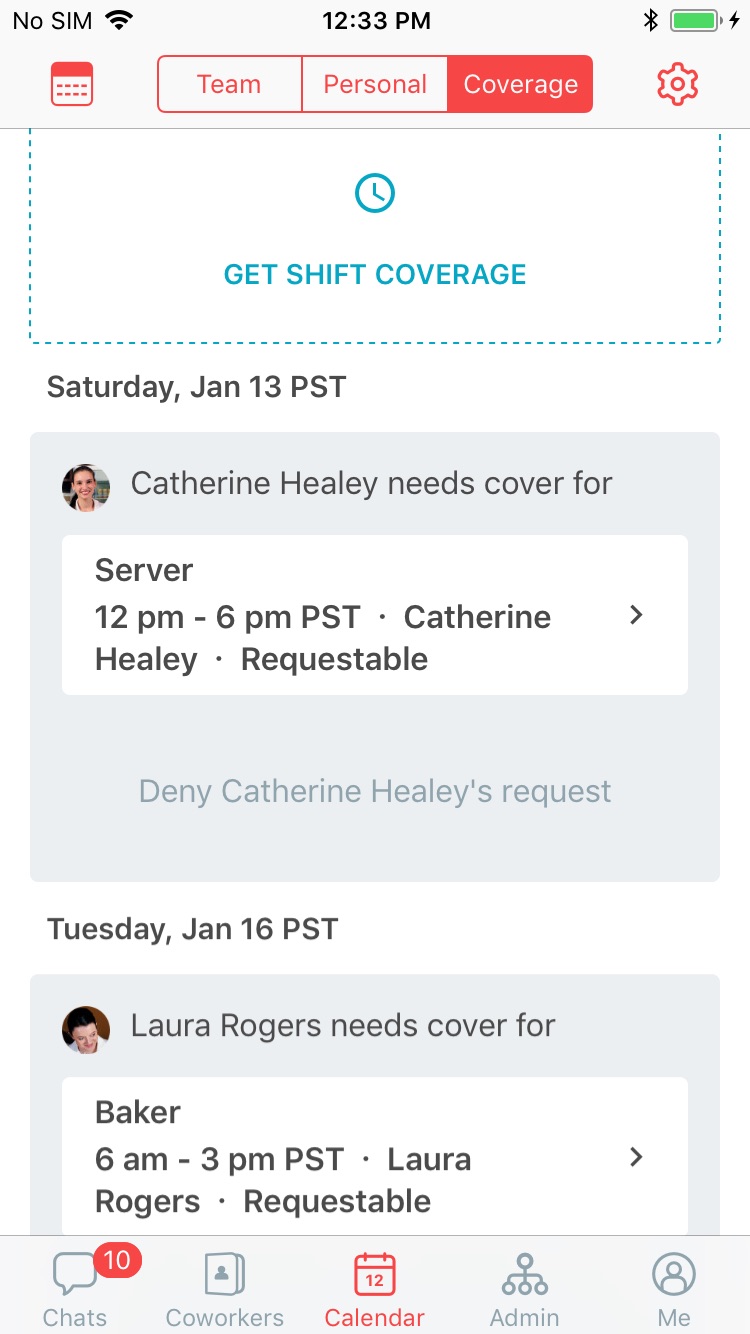Viewport: 750px width, 1334px height.
Task: Tap the clock icon above Get Shift Coverage
Action: pos(375,193)
